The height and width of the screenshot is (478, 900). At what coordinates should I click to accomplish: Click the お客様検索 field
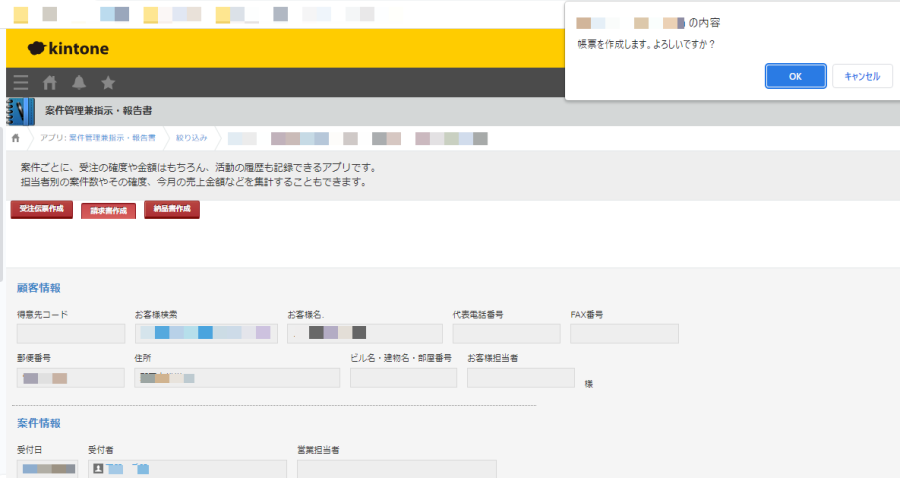point(206,333)
